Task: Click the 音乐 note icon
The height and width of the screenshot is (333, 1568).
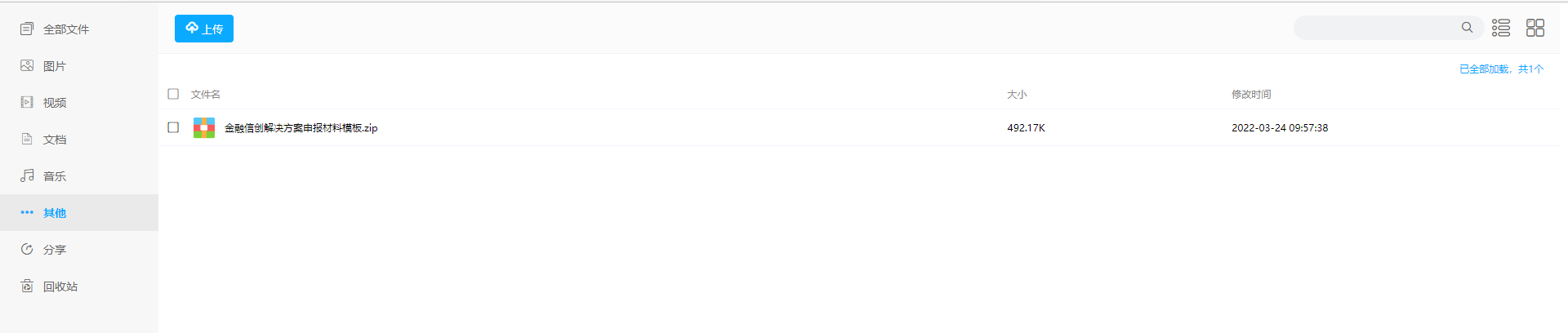Action: (27, 175)
